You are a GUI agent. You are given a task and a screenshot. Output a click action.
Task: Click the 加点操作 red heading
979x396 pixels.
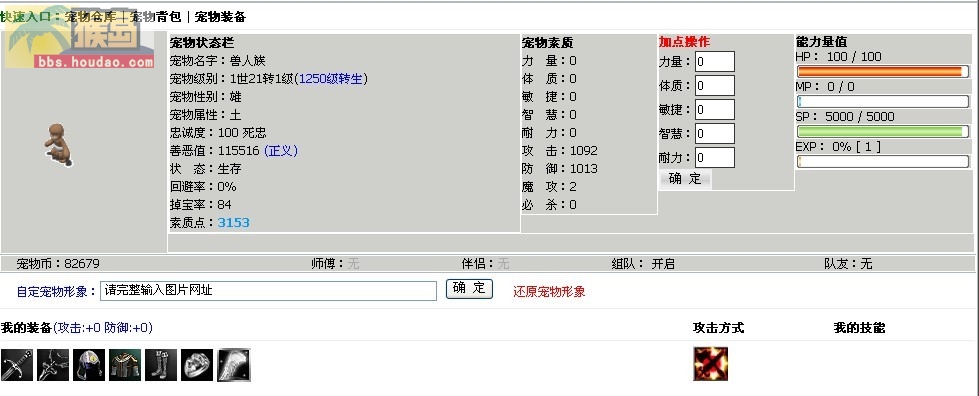click(x=684, y=42)
